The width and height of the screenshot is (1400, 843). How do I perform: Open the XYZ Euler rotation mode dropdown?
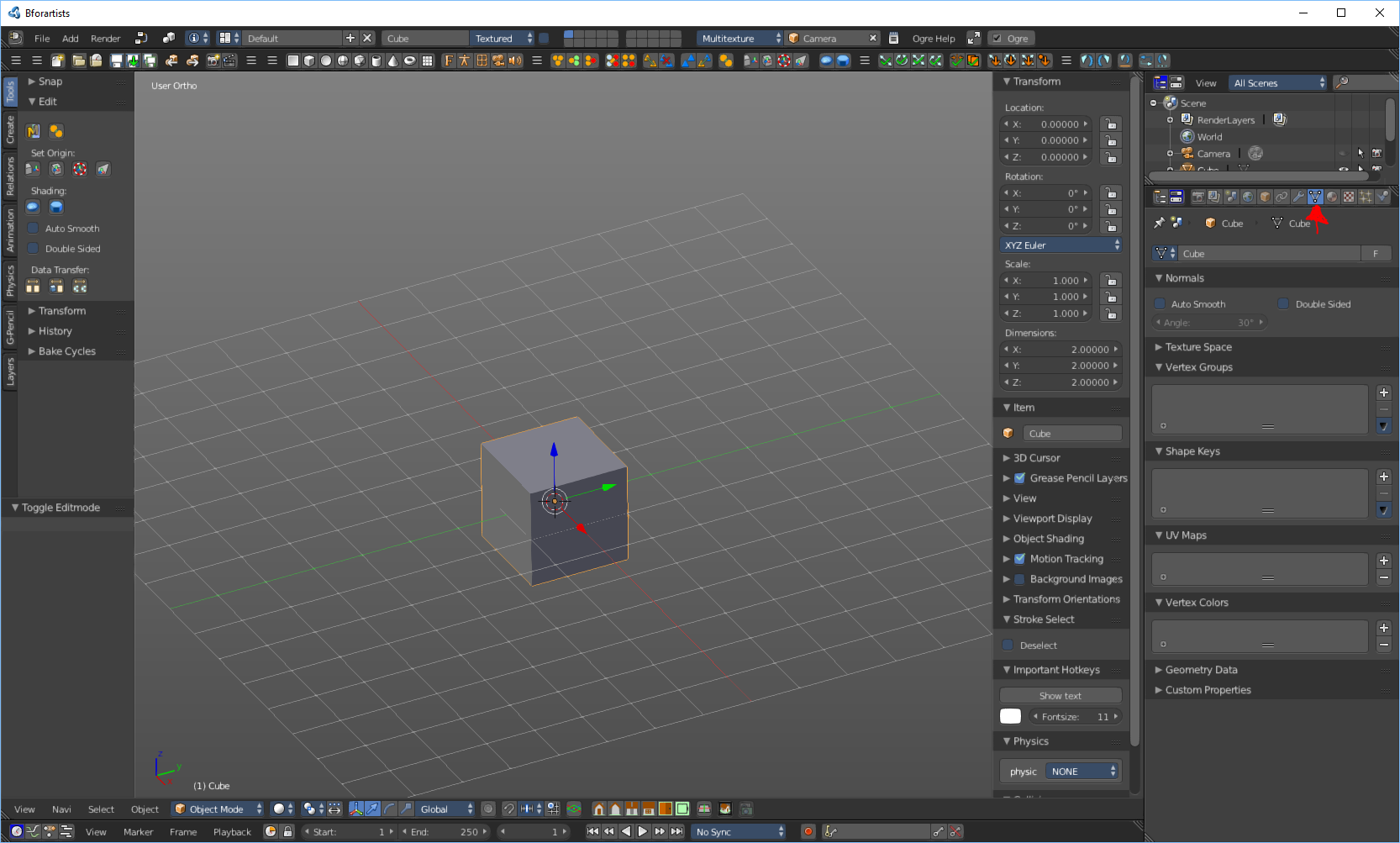pos(1061,245)
